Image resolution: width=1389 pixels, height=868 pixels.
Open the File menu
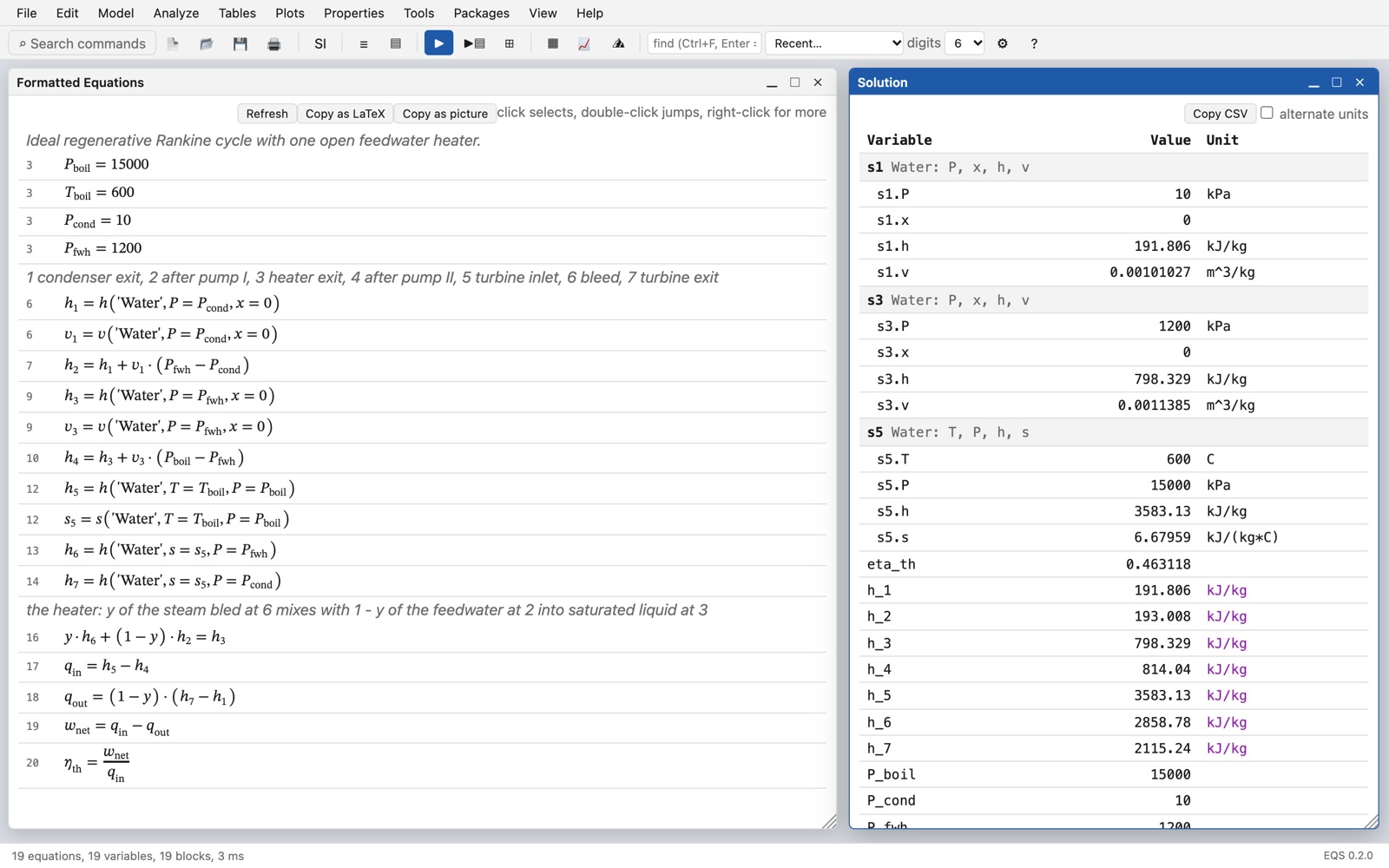(x=27, y=13)
